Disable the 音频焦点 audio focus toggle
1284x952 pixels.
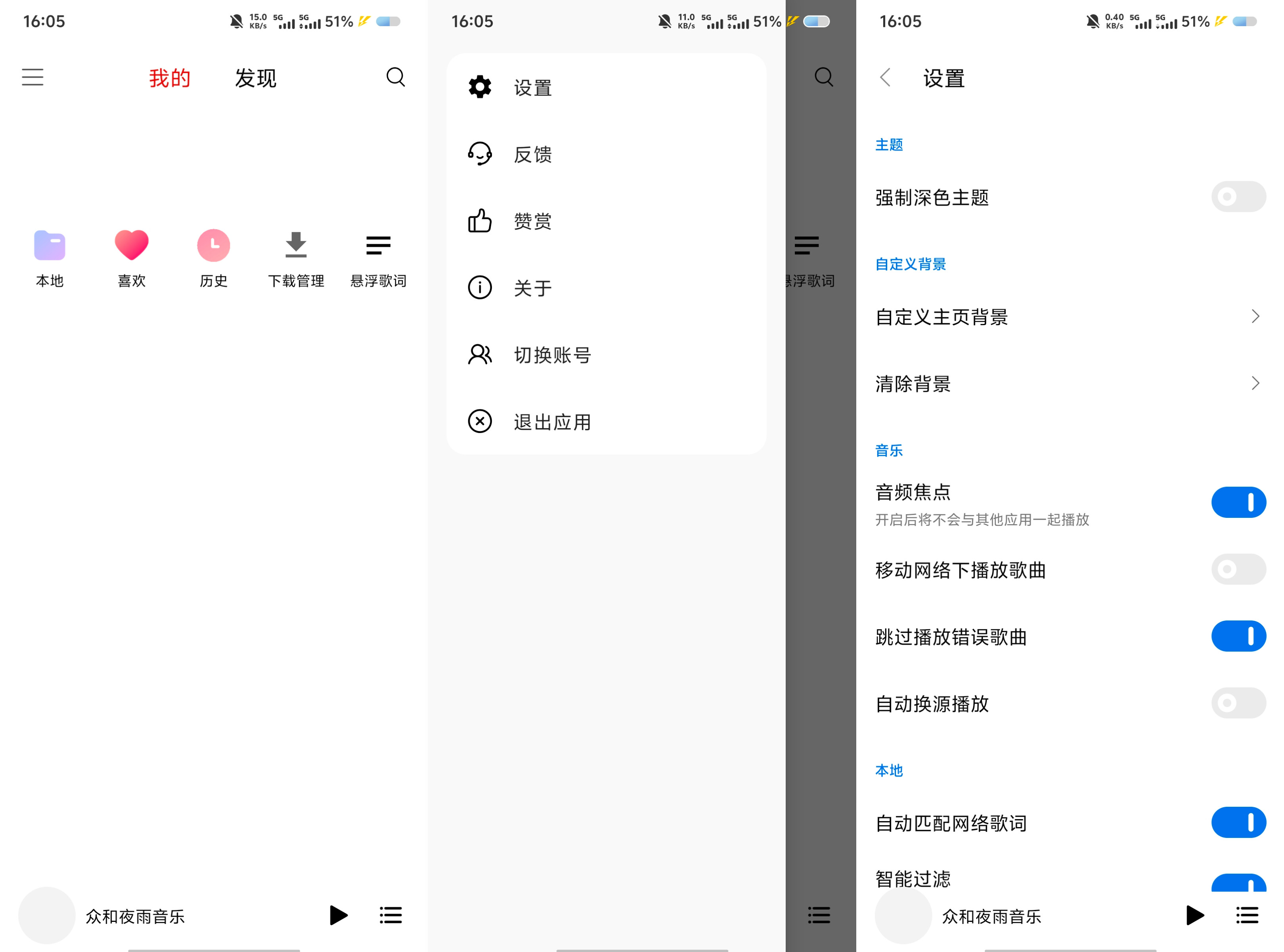[1238, 502]
